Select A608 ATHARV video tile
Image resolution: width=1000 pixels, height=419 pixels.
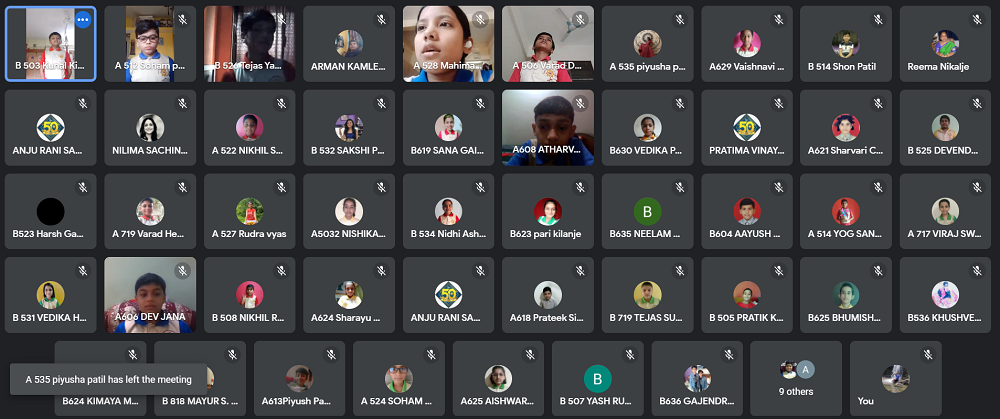548,128
